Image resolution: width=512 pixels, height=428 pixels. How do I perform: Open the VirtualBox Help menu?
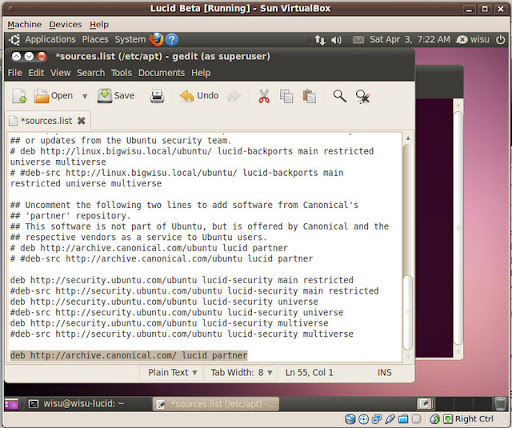click(x=99, y=24)
